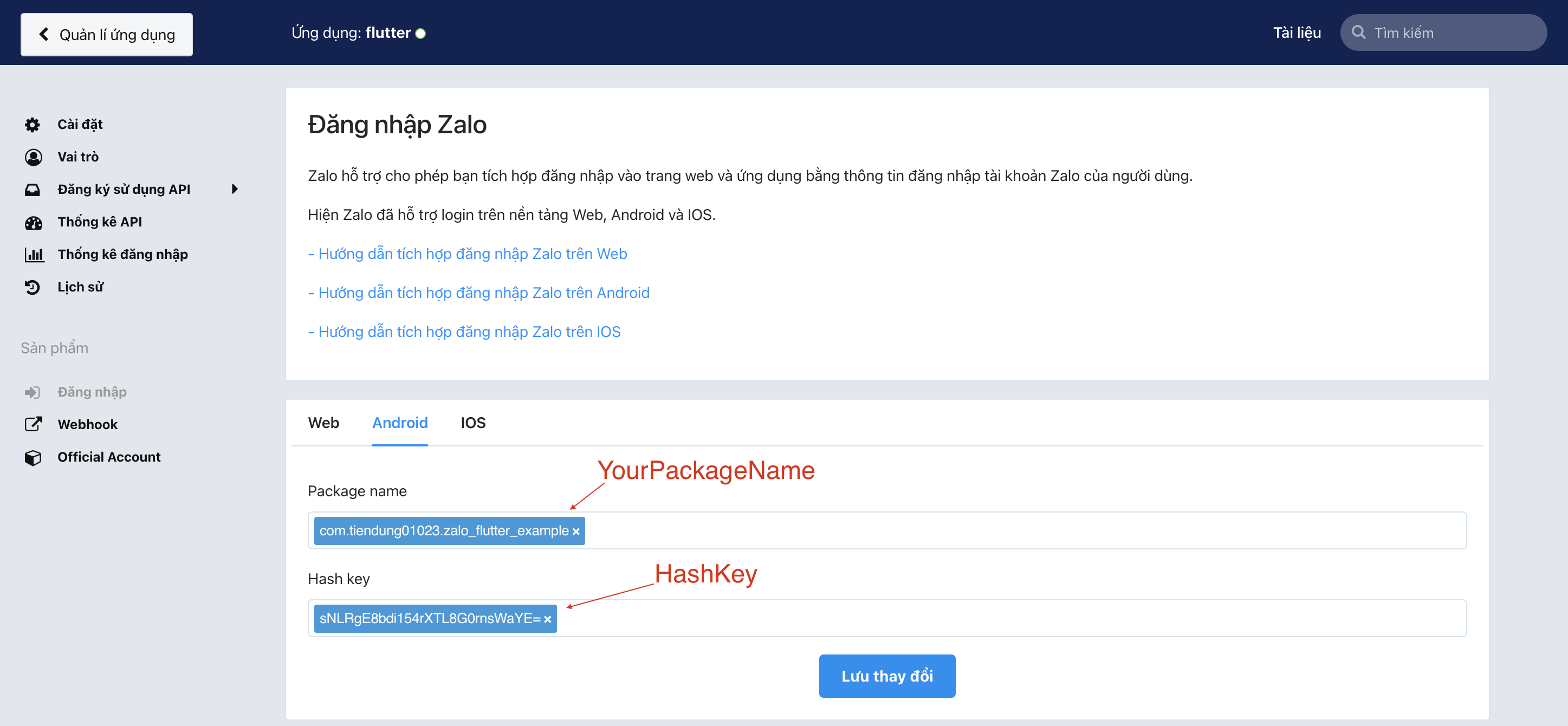The image size is (1568, 726).
Task: Remove the hash key tag
Action: pyautogui.click(x=547, y=619)
